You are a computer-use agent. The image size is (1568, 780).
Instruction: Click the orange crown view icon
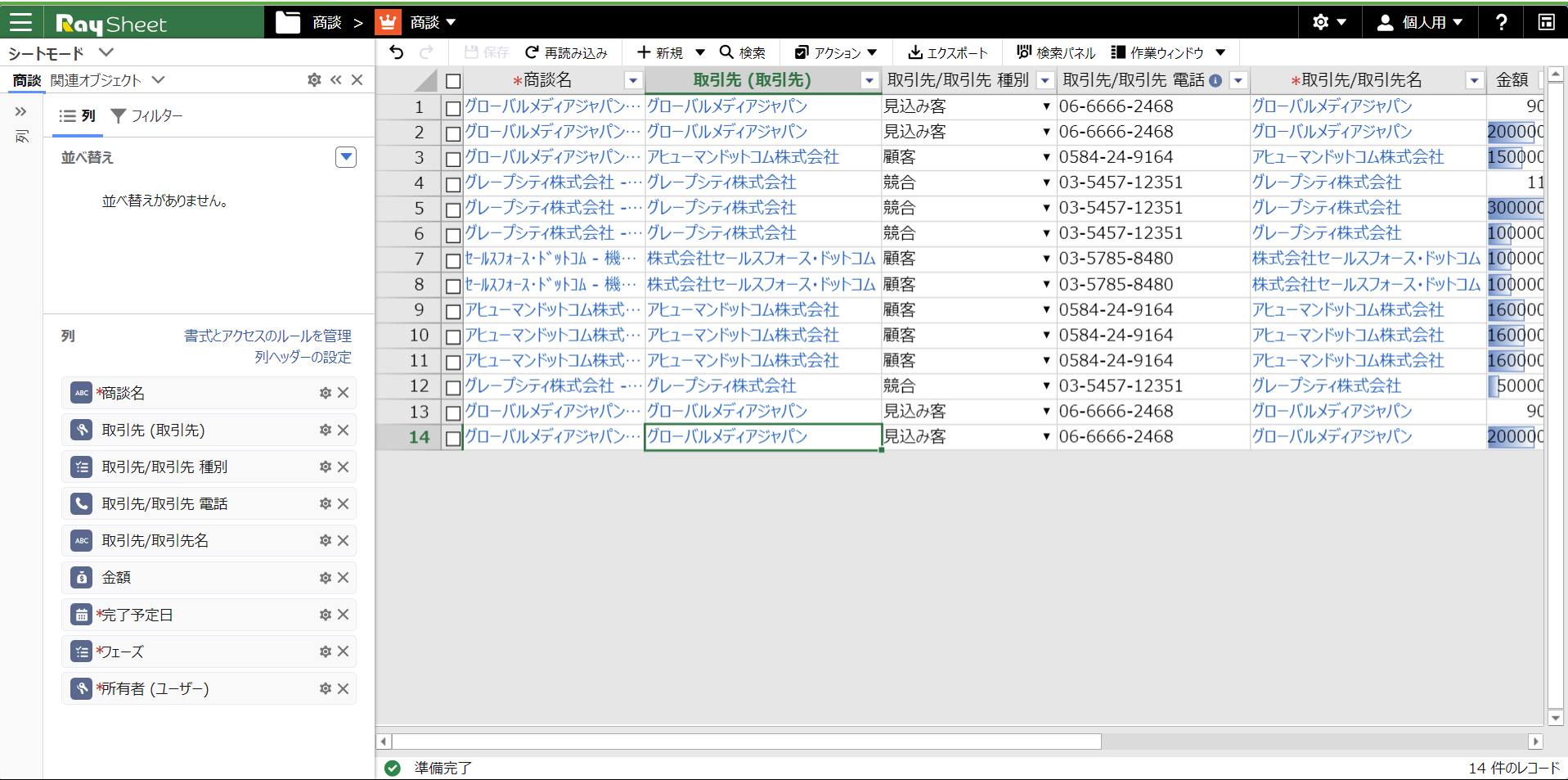click(388, 22)
